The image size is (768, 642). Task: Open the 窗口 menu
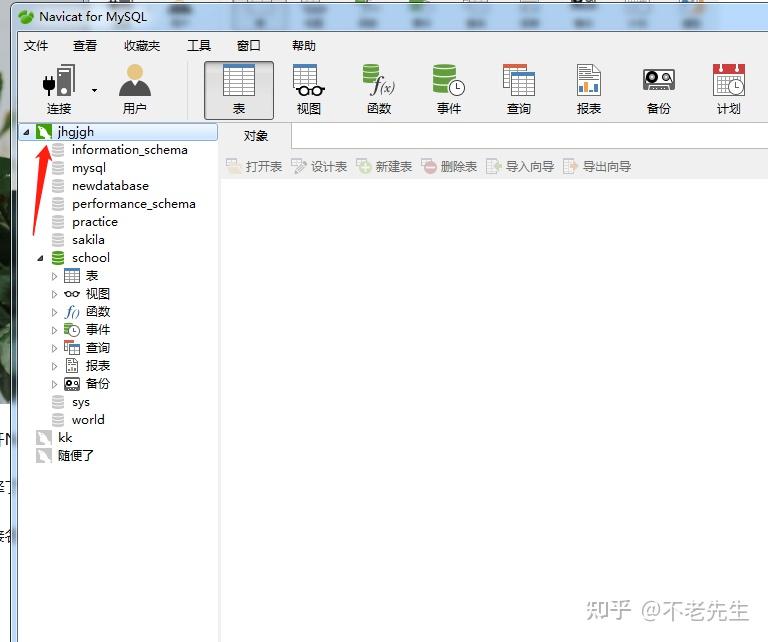248,46
